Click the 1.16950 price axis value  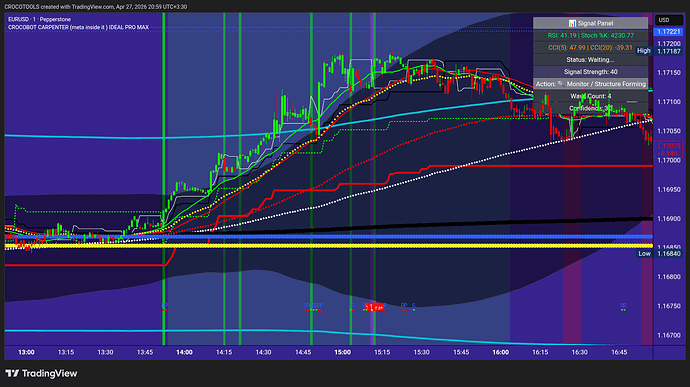coord(668,189)
